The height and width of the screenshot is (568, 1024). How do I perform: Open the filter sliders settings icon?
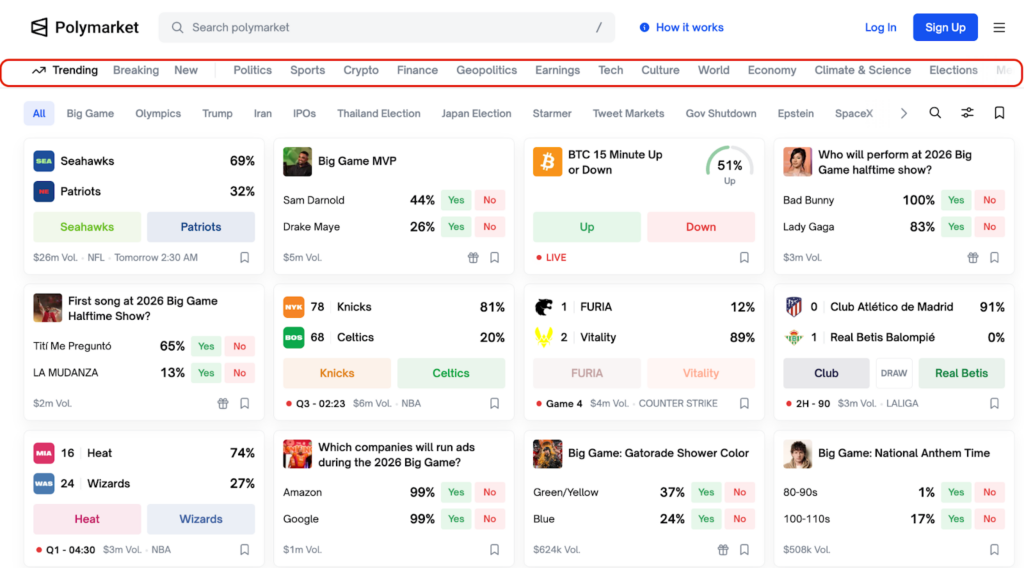coord(967,113)
